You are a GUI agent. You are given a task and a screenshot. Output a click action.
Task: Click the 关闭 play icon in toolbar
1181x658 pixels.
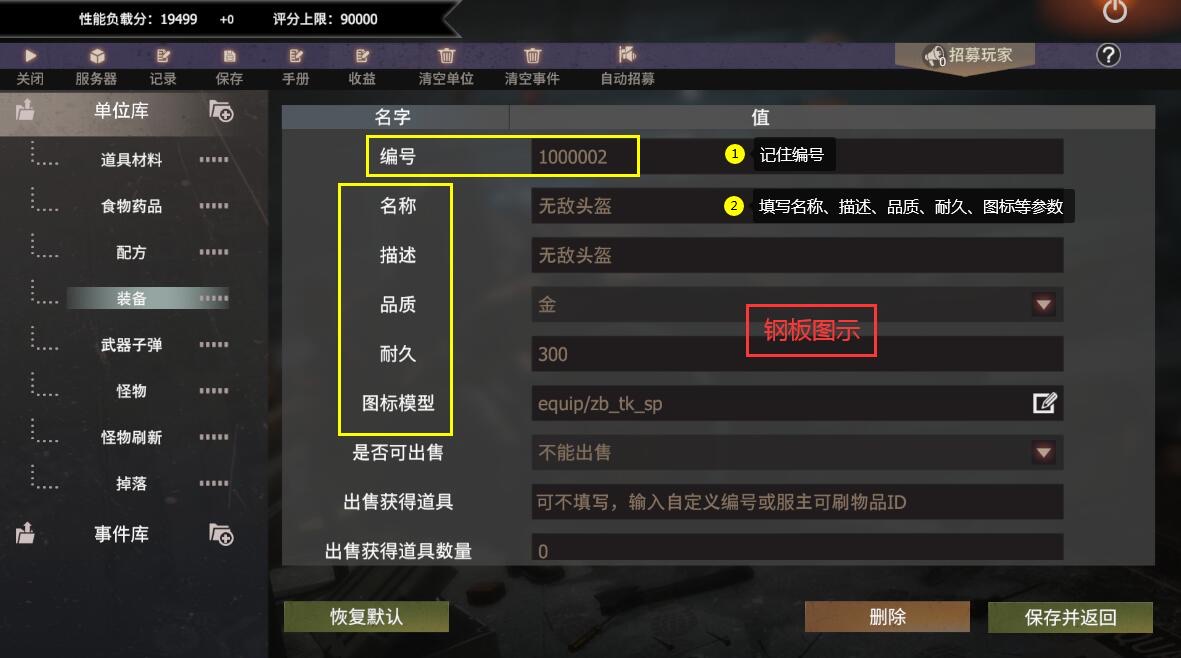coord(30,56)
